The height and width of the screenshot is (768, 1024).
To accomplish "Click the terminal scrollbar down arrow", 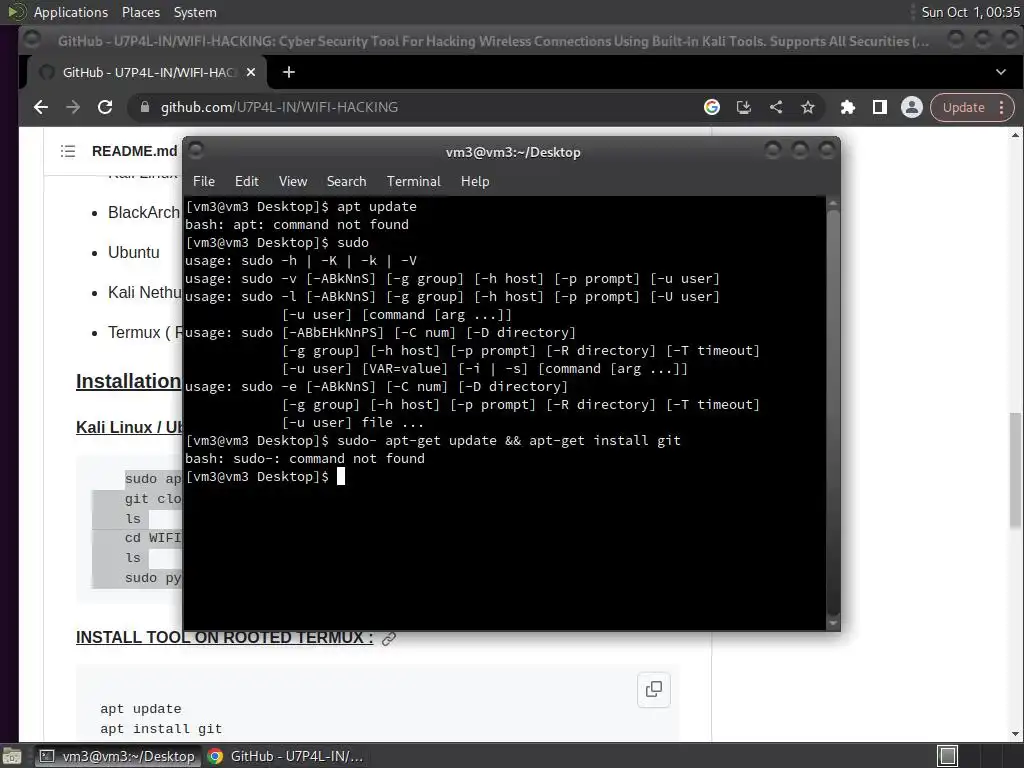I will click(833, 623).
